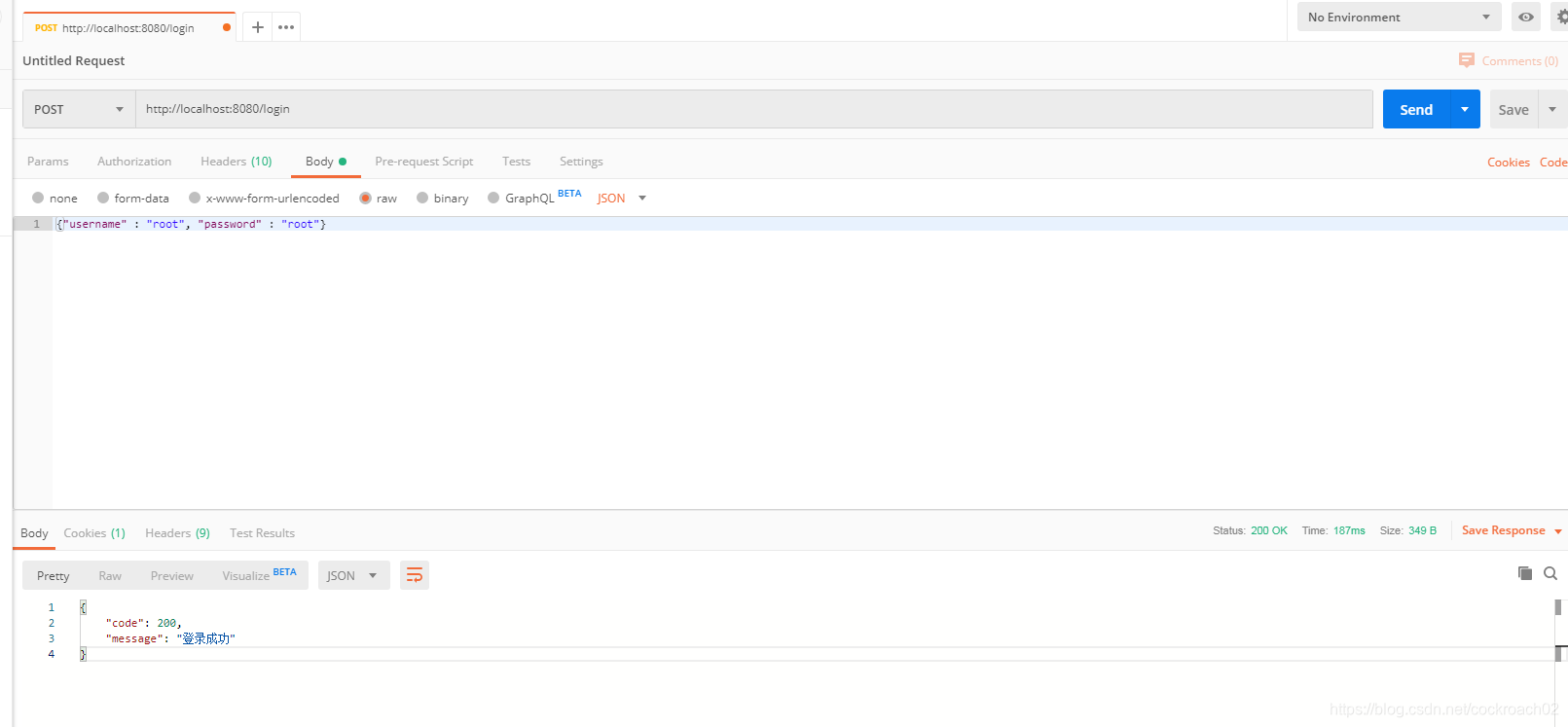Image resolution: width=1568 pixels, height=727 pixels.
Task: Click the Comments speech bubble icon
Action: [1467, 60]
